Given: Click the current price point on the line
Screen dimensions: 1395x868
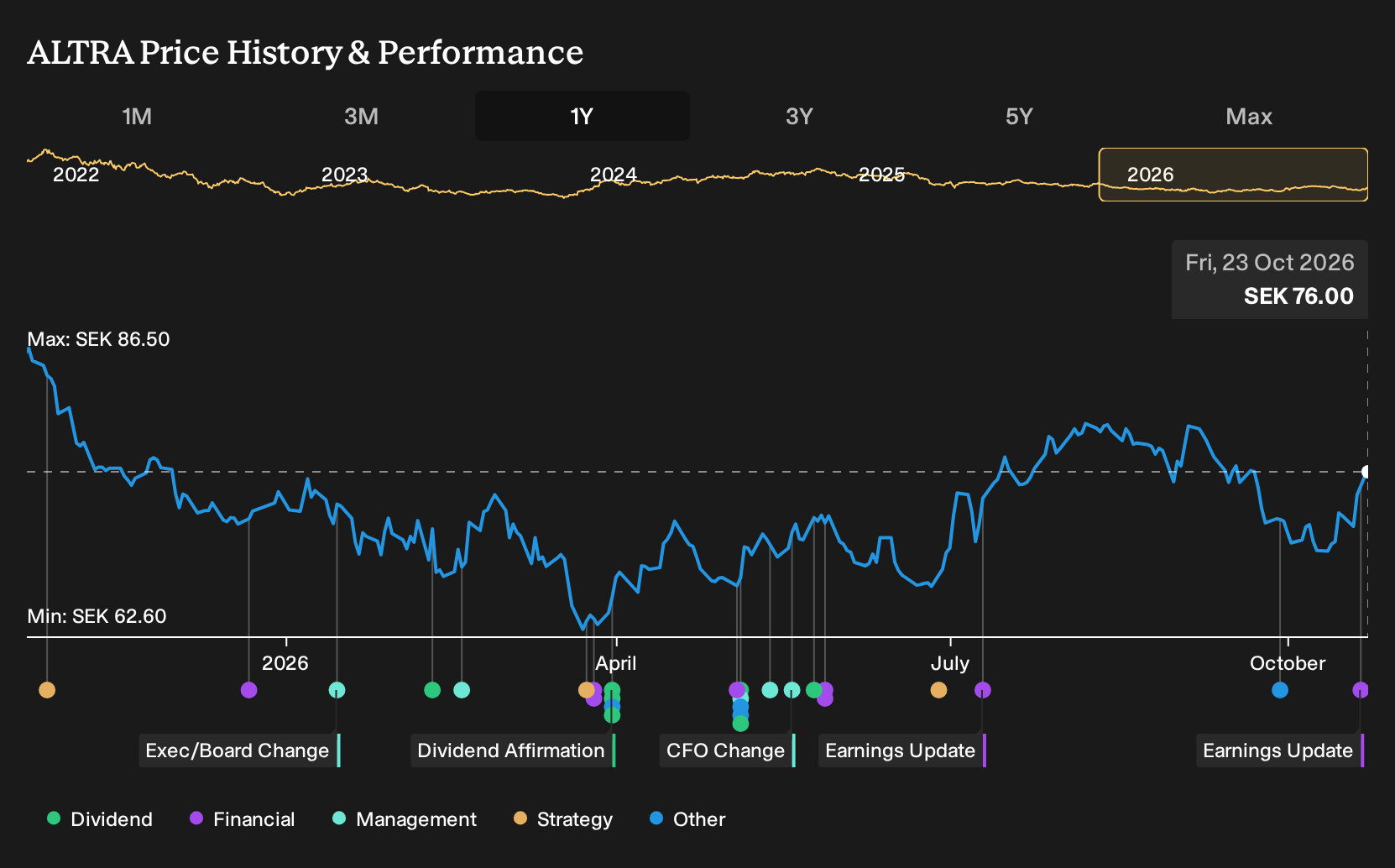Looking at the screenshot, I should (1366, 472).
